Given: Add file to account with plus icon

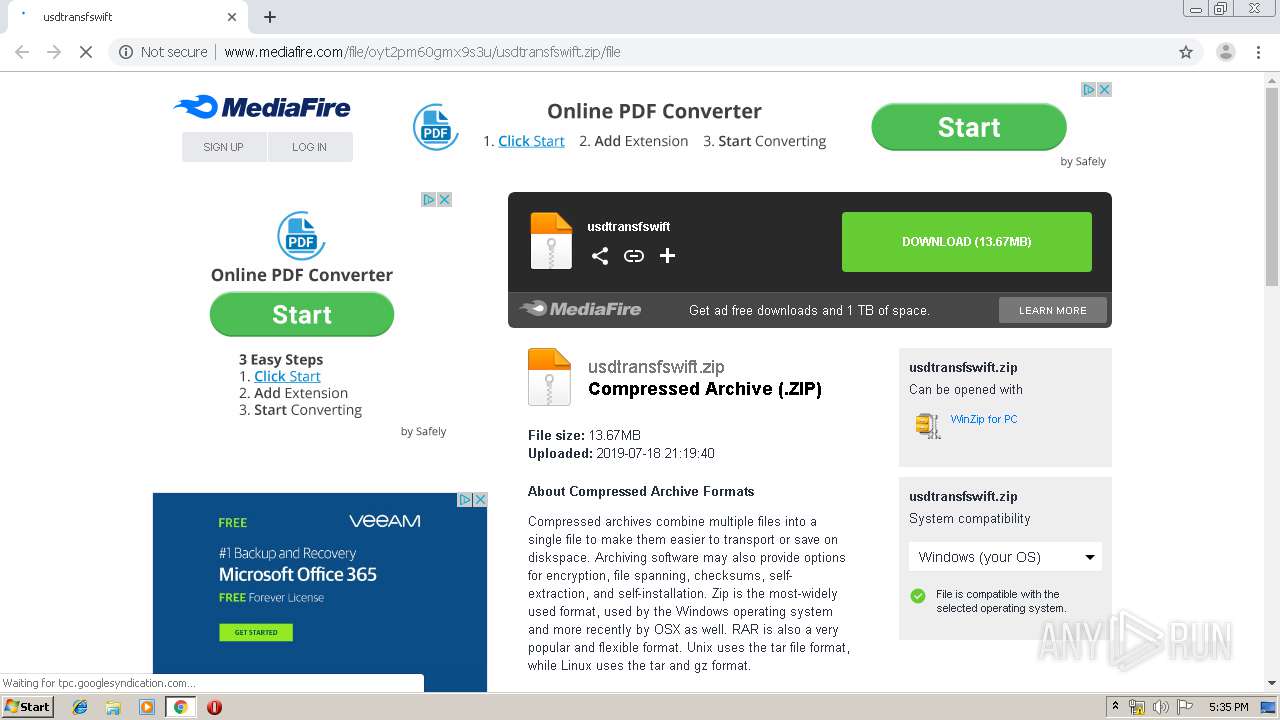Looking at the screenshot, I should point(667,256).
